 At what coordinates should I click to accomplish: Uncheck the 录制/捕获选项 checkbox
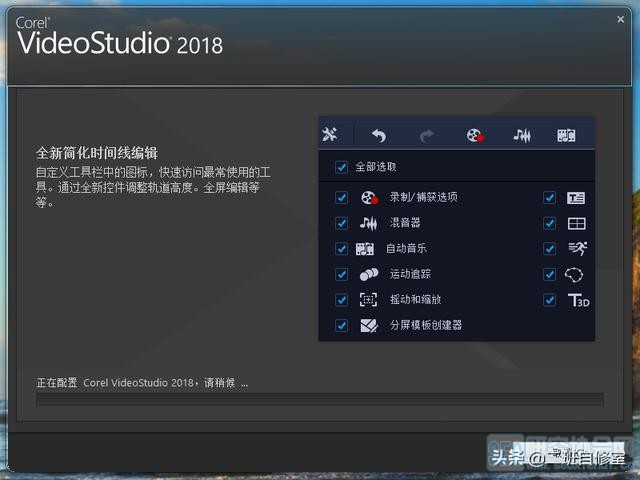pos(342,198)
